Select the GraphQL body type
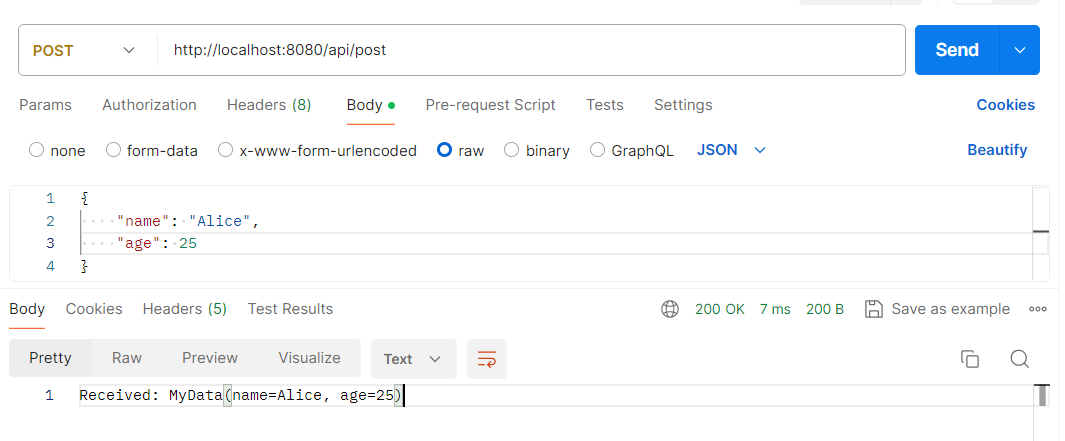The image size is (1065, 441). [x=598, y=150]
